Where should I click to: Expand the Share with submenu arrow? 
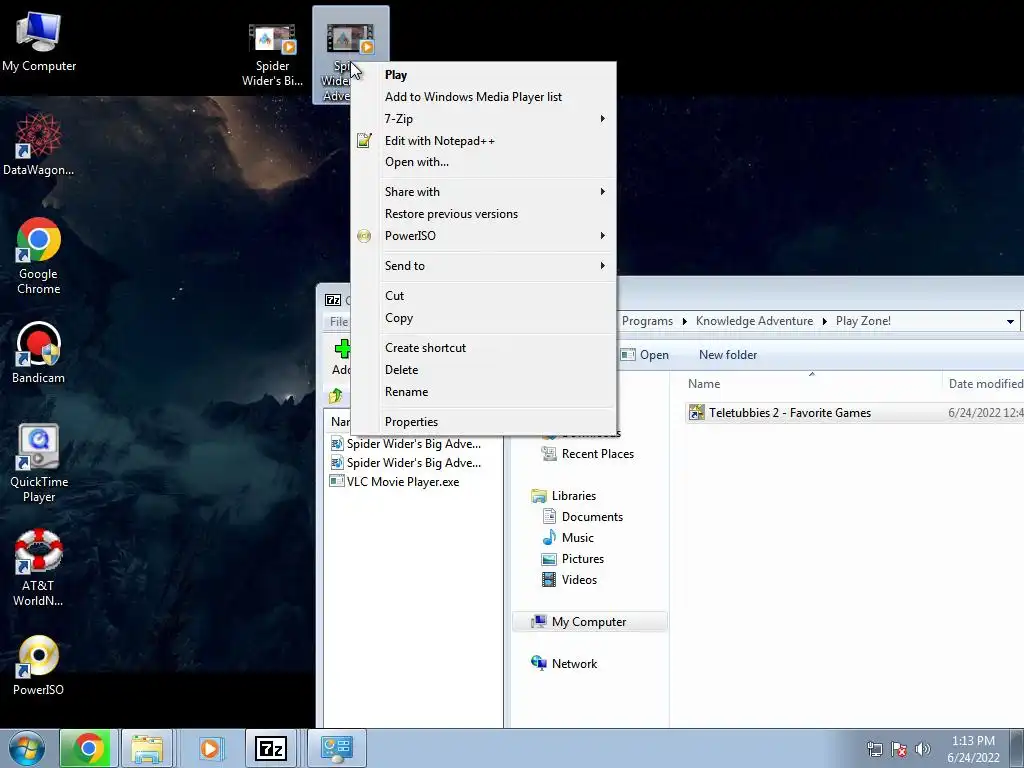[x=602, y=192]
